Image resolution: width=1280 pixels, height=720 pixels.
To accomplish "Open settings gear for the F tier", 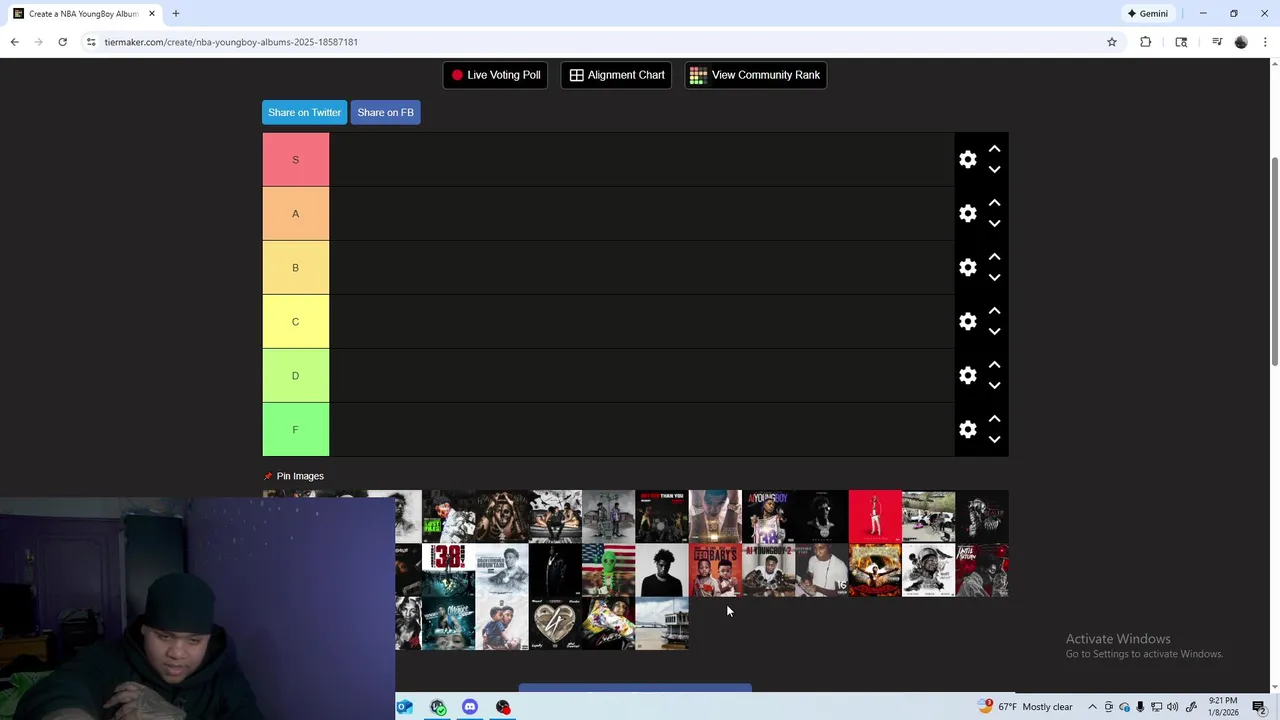I will coord(968,430).
